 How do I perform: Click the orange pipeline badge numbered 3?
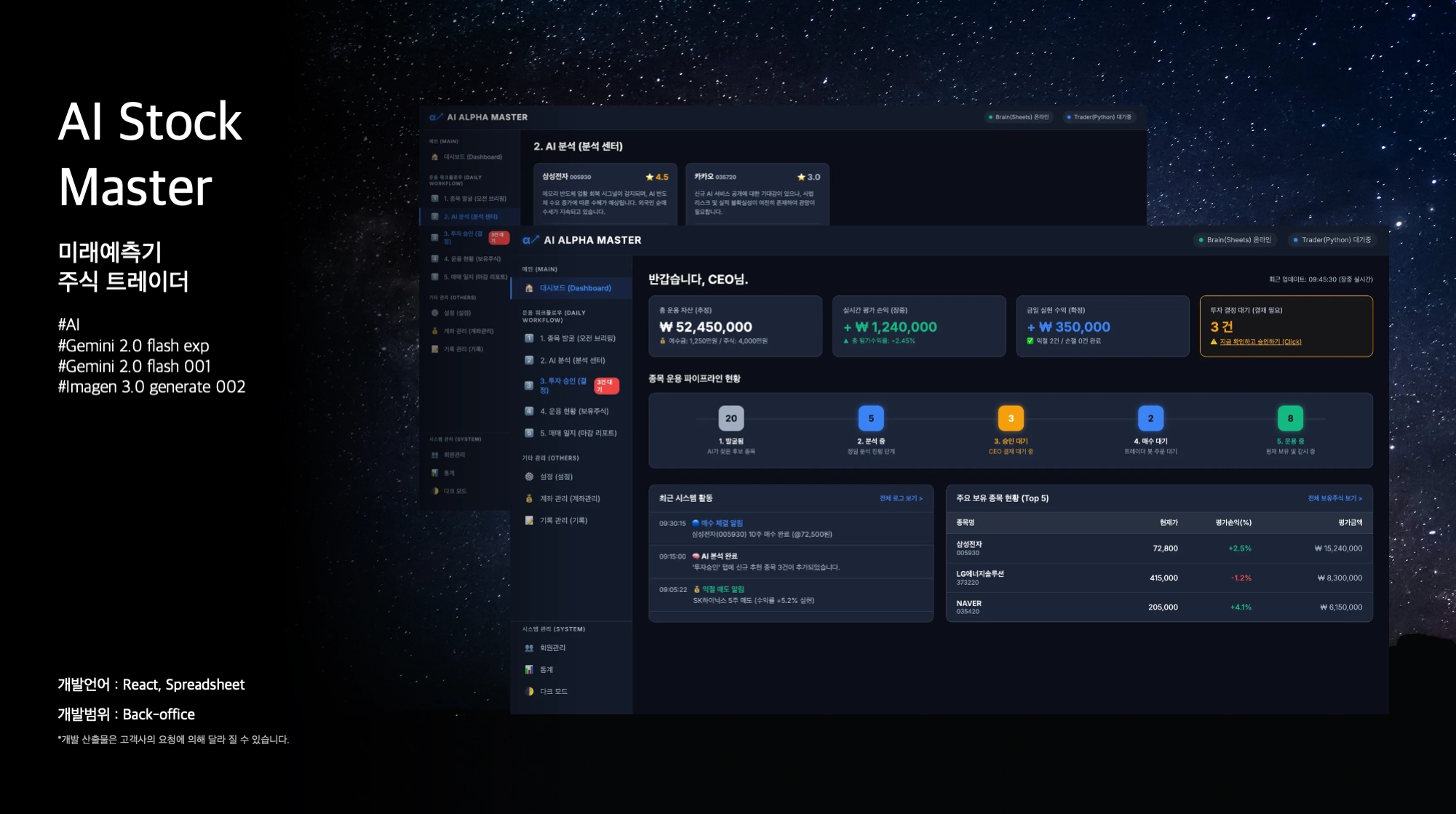[x=1010, y=418]
